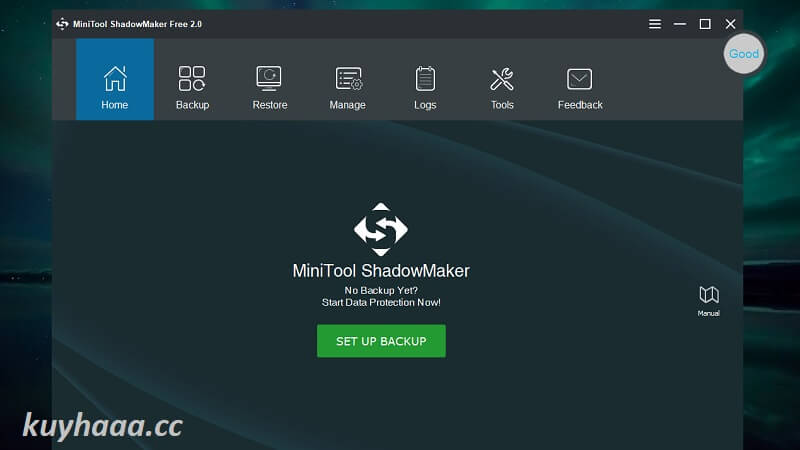Maximize the ShadowMaker window
The image size is (800, 450).
pyautogui.click(x=705, y=24)
